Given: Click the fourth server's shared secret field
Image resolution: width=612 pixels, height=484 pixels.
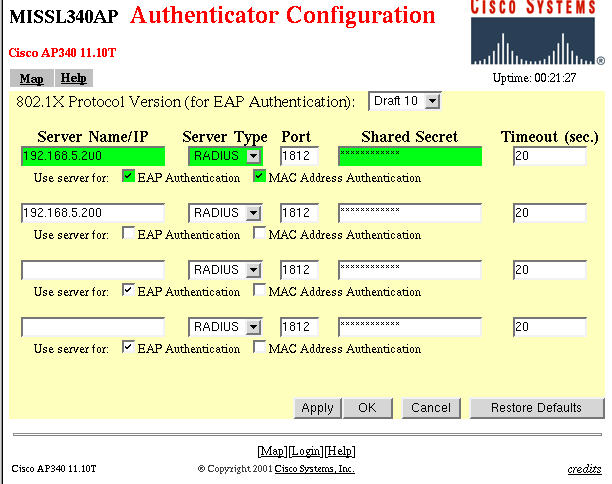Looking at the screenshot, I should click(x=410, y=327).
